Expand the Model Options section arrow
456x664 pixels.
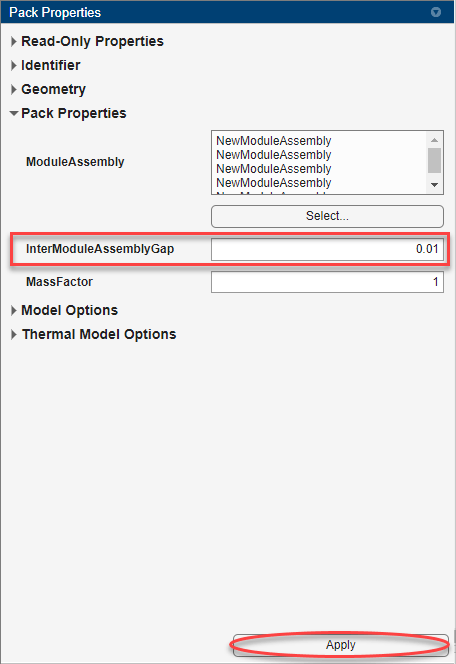(14, 310)
